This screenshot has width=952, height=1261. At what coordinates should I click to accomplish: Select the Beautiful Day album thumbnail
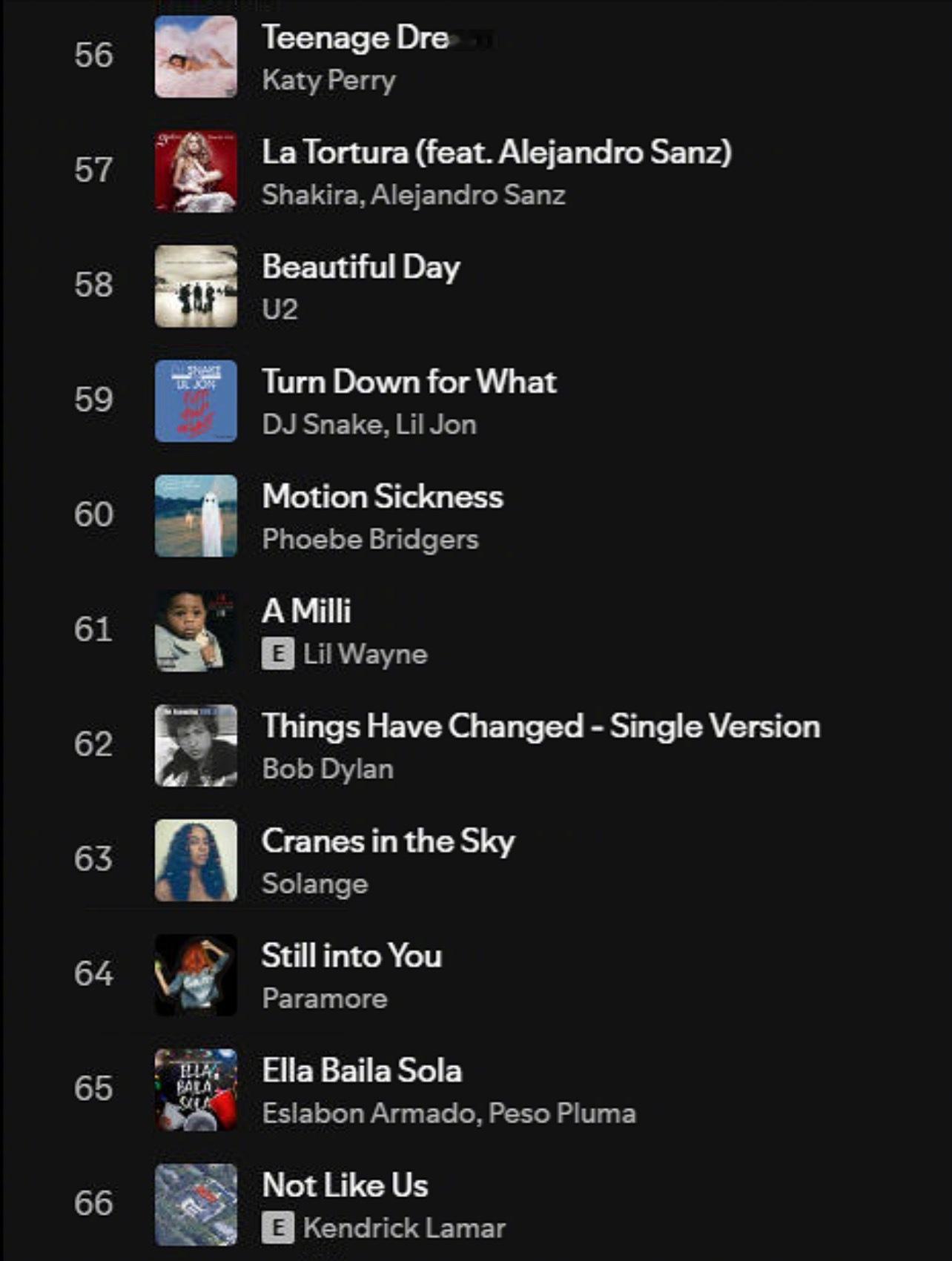[196, 286]
